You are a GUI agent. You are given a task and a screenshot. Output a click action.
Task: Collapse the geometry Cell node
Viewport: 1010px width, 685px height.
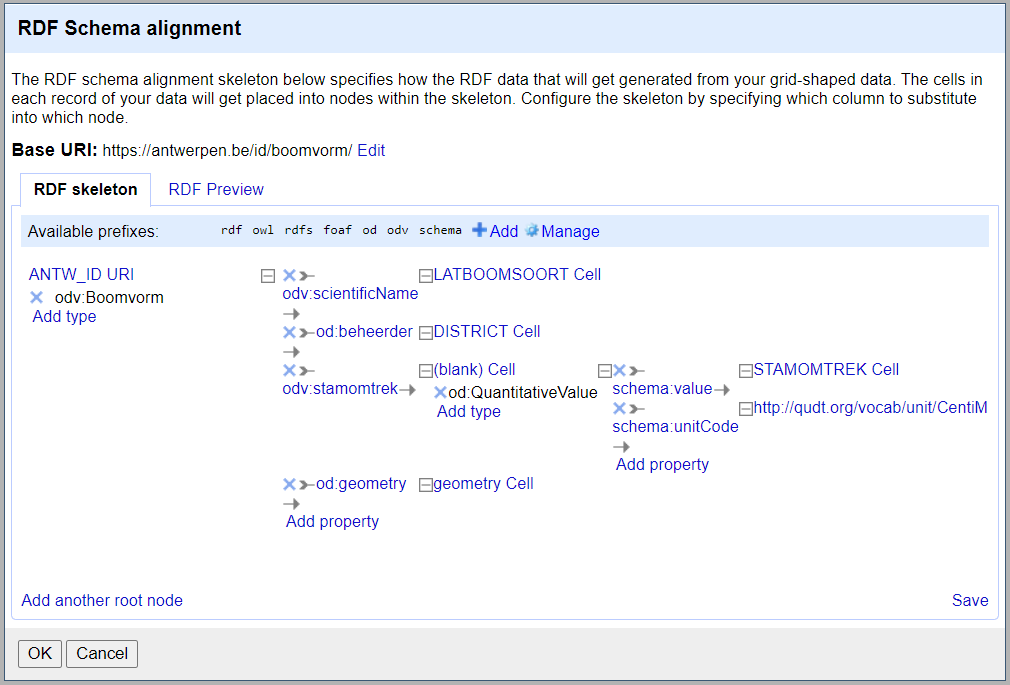pyautogui.click(x=425, y=485)
